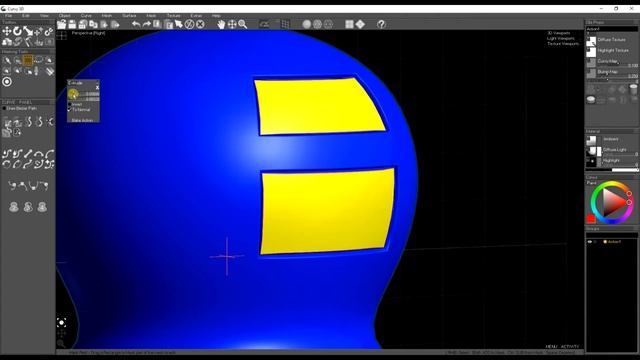Viewport: 640px width, 360px height.
Task: Click the first lathe stamp icon at bottom
Action: tap(14, 207)
